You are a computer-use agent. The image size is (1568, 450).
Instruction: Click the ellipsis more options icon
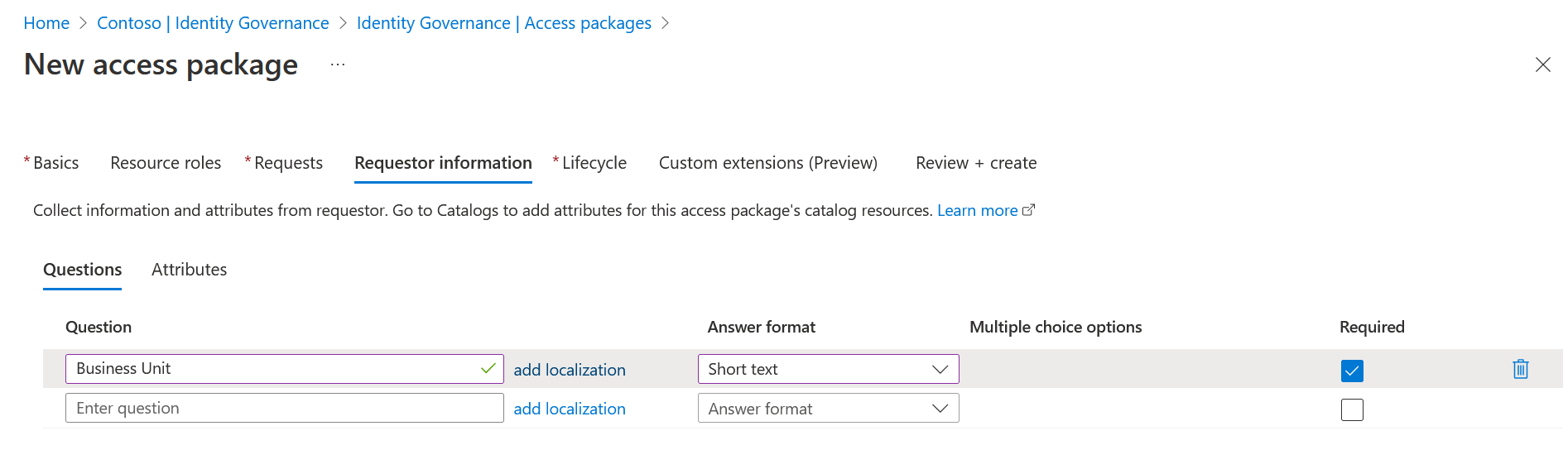click(338, 65)
